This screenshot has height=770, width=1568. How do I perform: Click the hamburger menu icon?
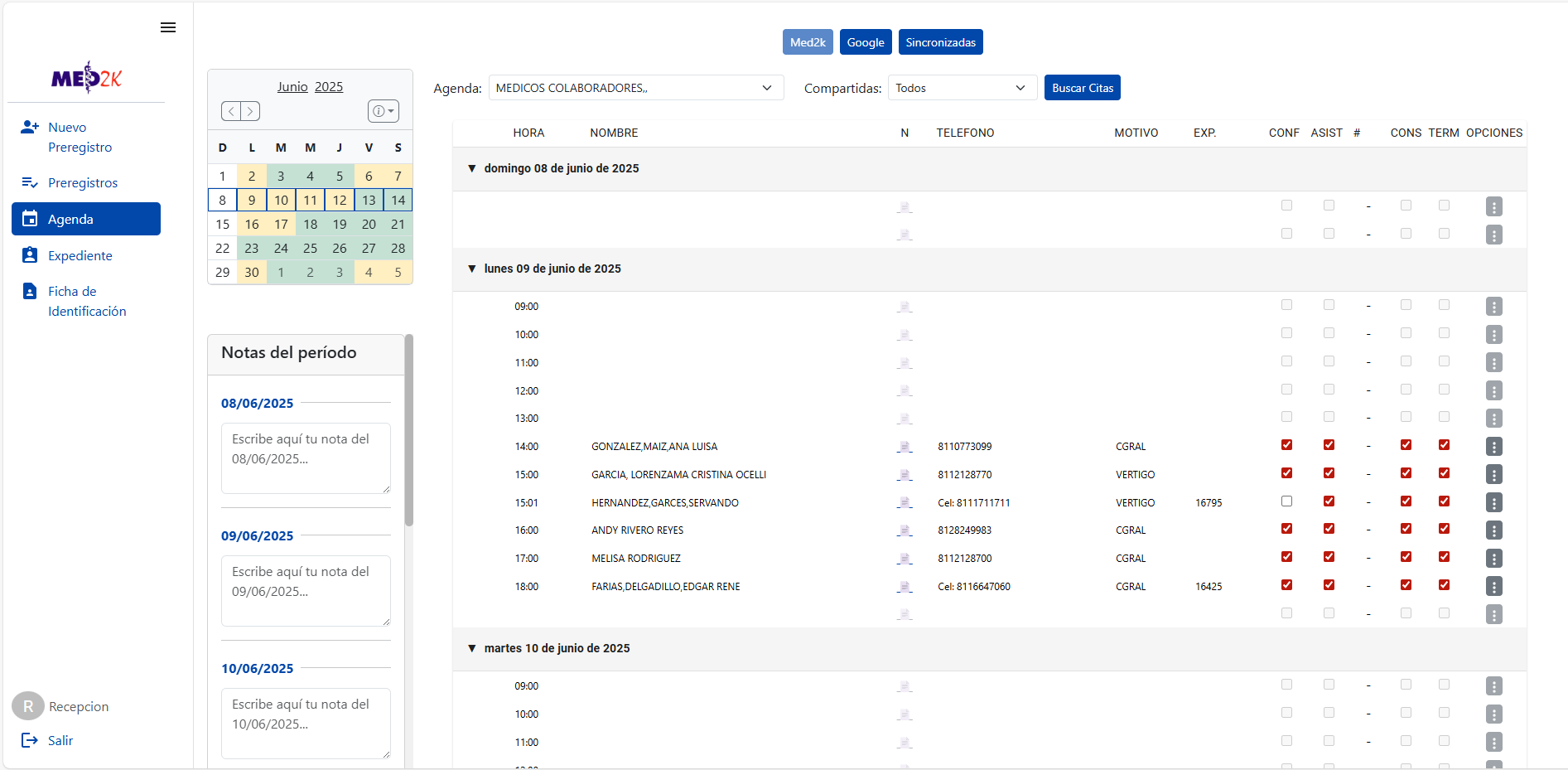(x=168, y=27)
